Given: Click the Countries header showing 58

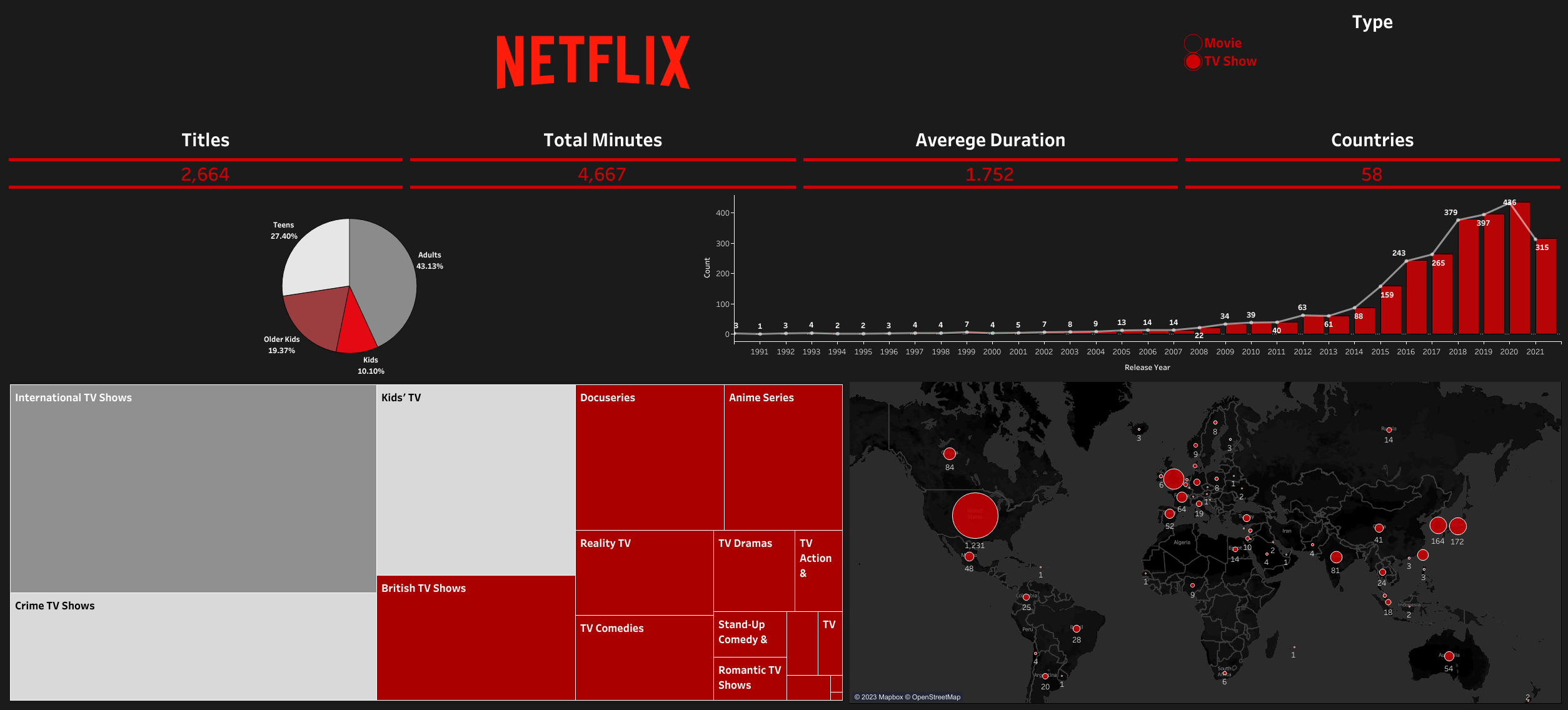Looking at the screenshot, I should tap(1372, 176).
